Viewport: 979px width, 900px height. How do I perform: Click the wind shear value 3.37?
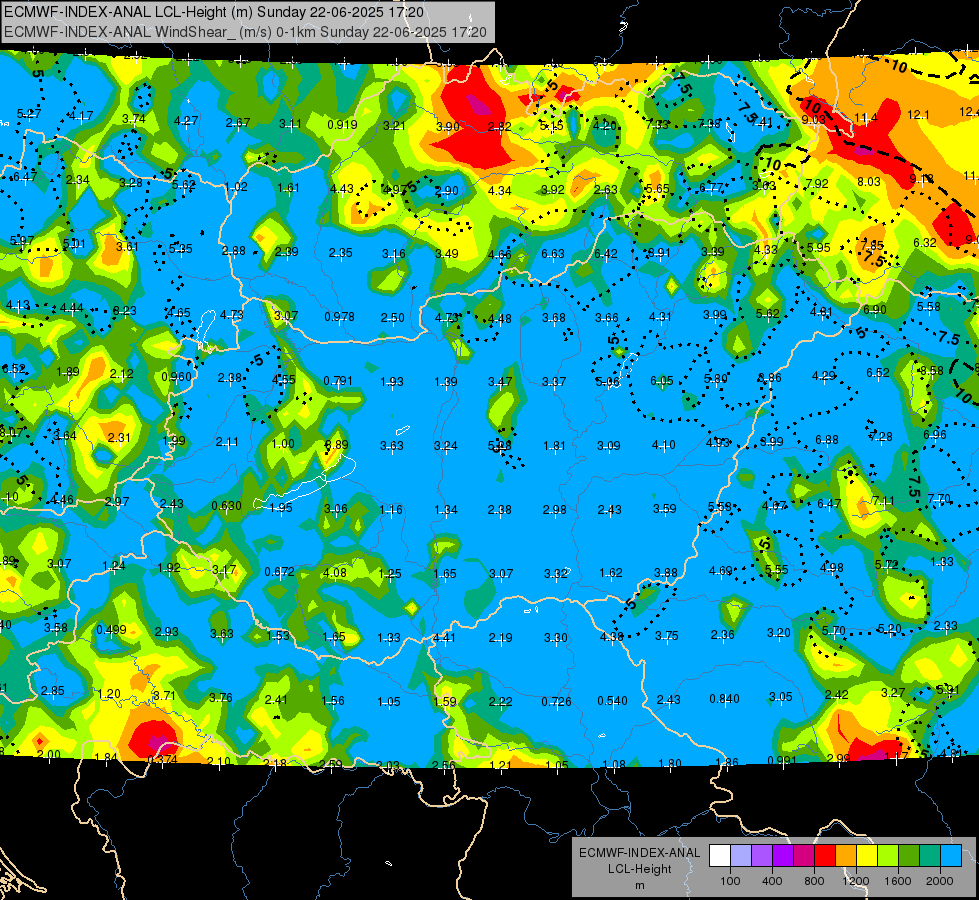click(554, 382)
